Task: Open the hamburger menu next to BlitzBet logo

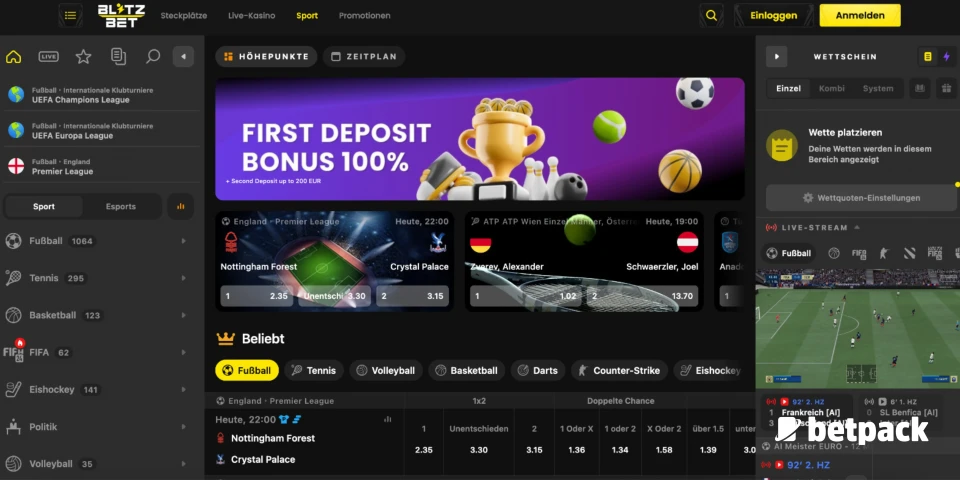Action: [70, 15]
